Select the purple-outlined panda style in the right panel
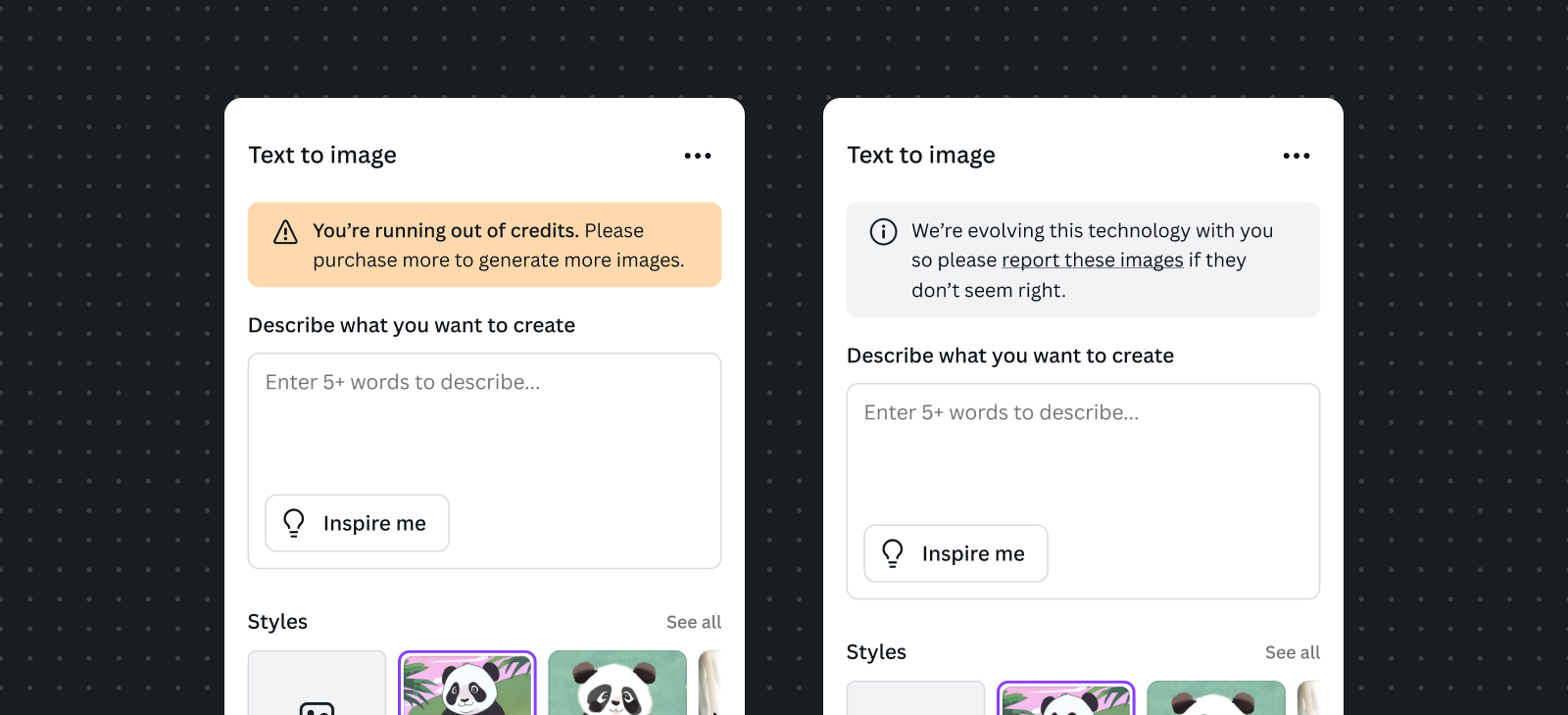This screenshot has height=715, width=1568. (1066, 698)
